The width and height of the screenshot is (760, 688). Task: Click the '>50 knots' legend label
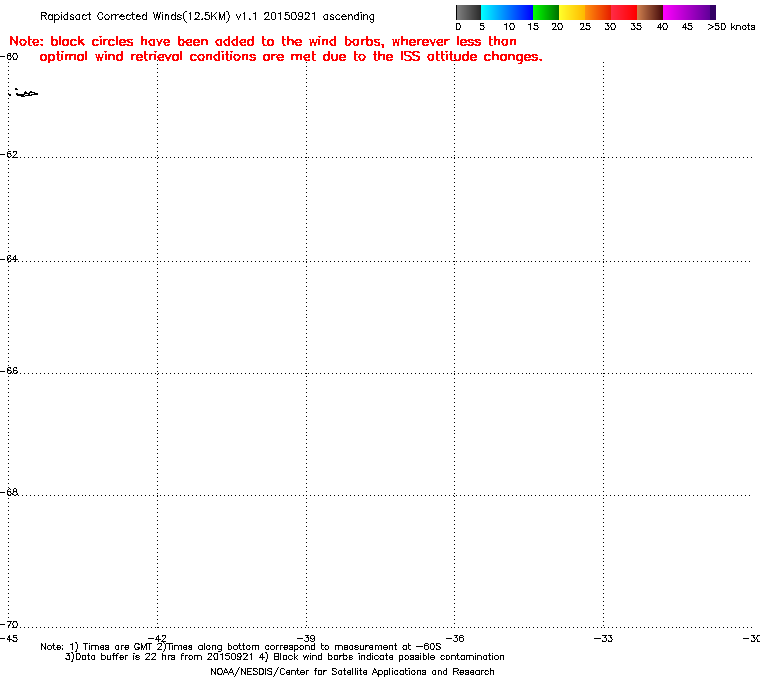(731, 27)
